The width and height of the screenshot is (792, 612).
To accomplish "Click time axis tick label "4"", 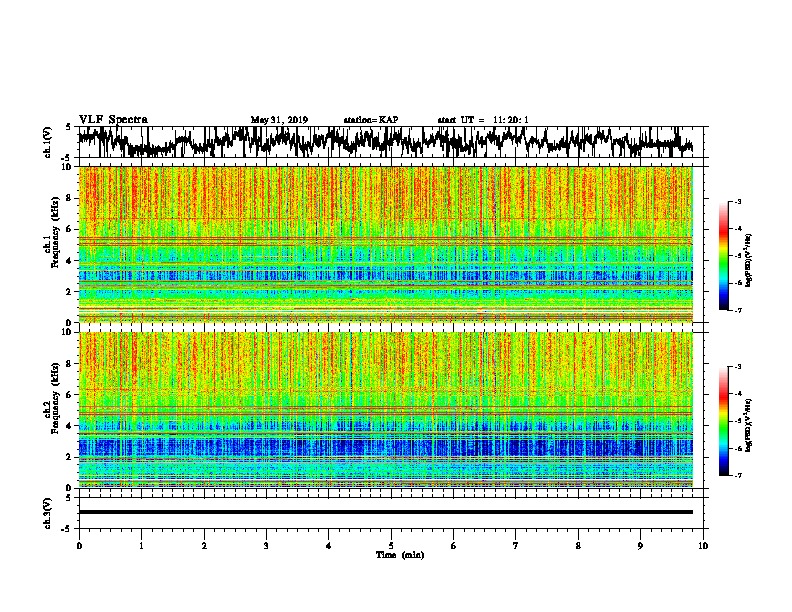I will click(329, 546).
